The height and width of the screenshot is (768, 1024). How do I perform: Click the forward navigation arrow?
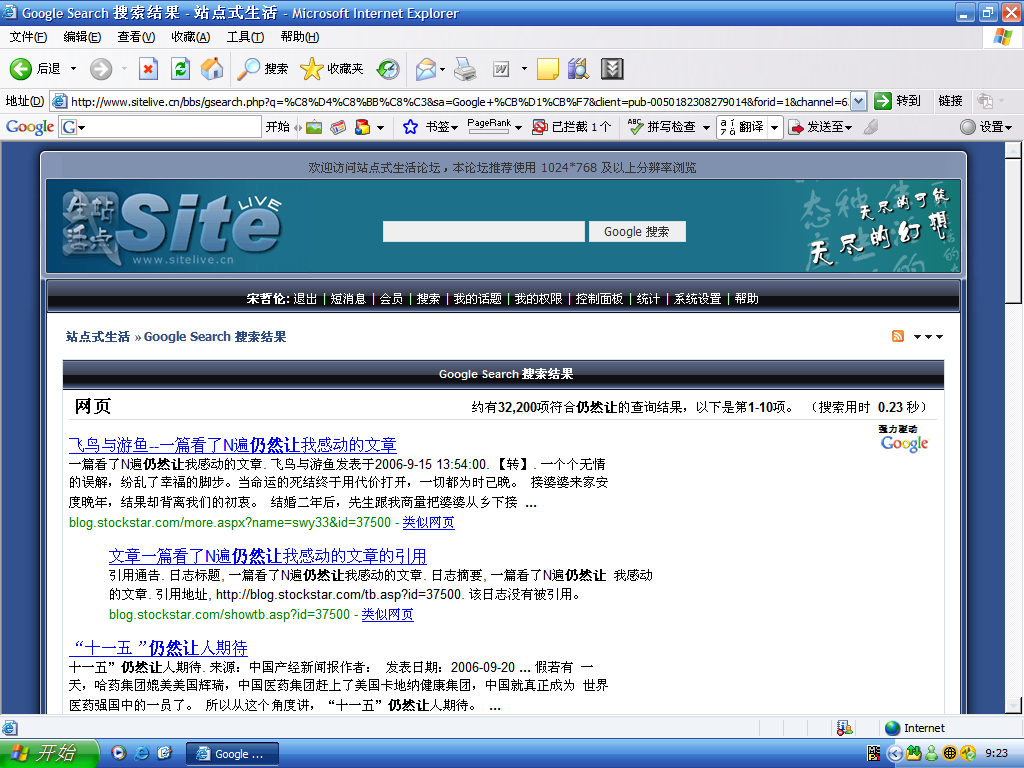(101, 69)
